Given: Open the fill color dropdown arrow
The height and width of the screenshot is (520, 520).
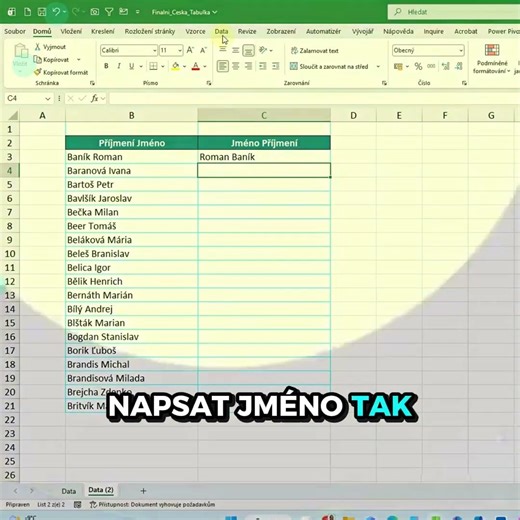Looking at the screenshot, I should coord(184,66).
